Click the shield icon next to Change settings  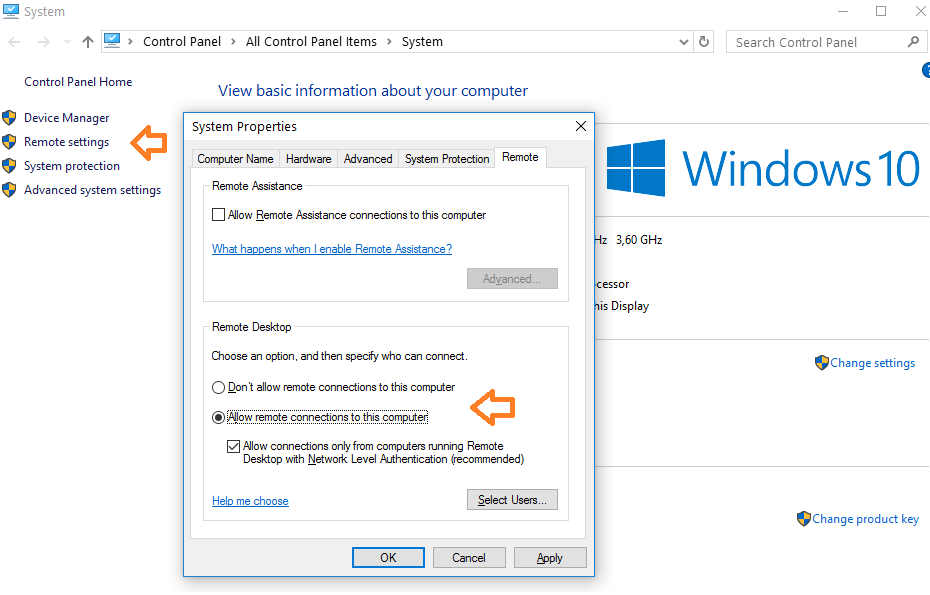(822, 363)
